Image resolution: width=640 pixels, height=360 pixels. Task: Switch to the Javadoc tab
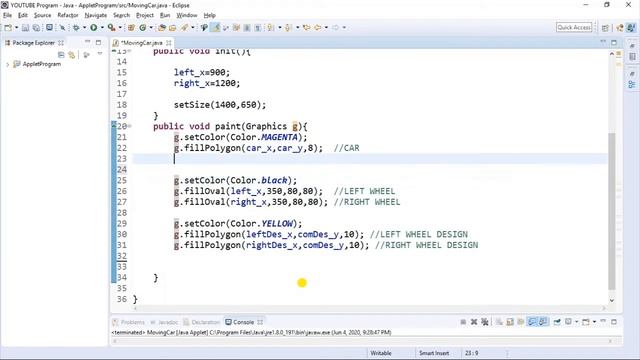click(x=164, y=322)
